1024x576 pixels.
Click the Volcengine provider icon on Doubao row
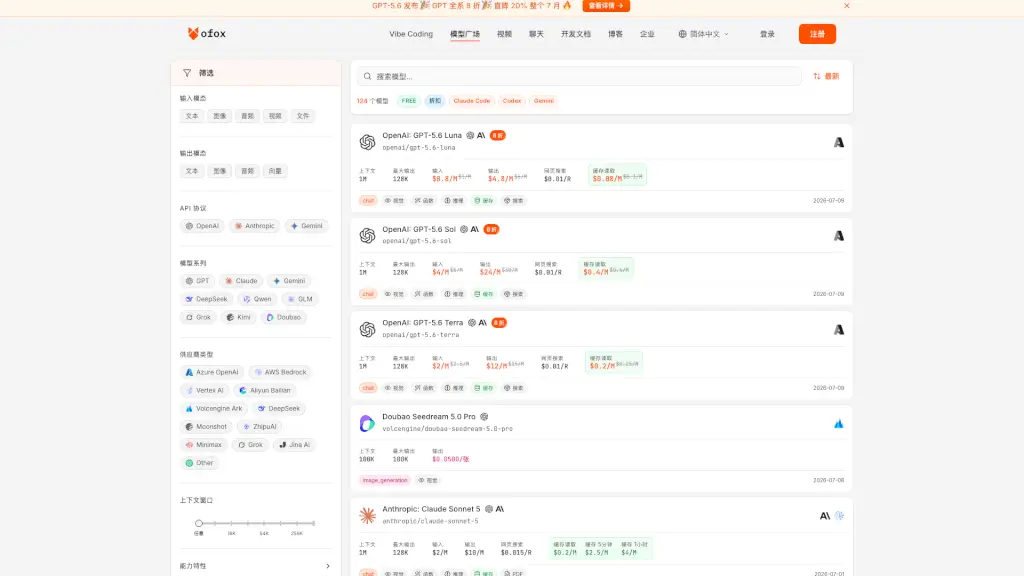(839, 424)
